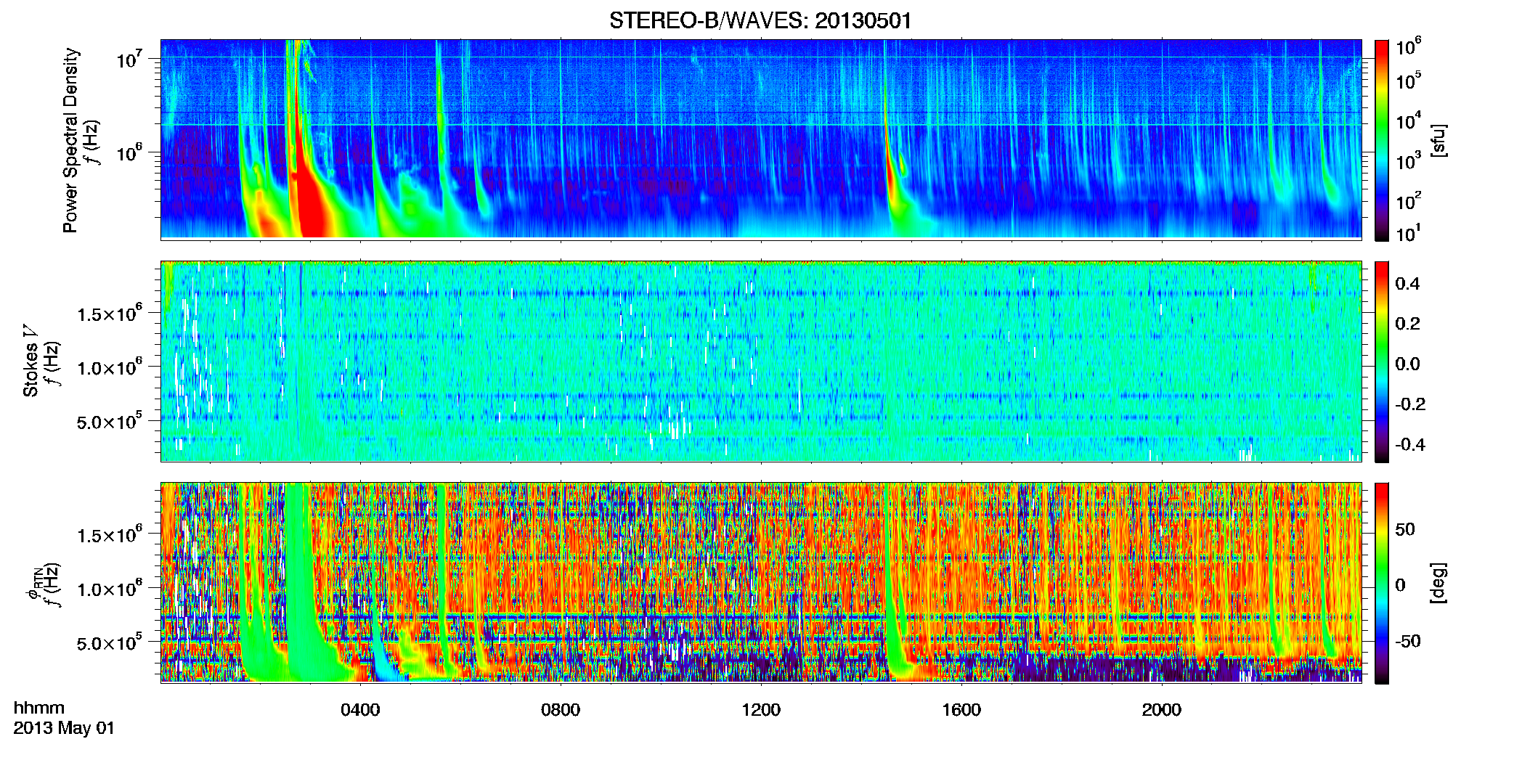Click the 10^4 value on sfu color bar
The image size is (1522, 784).
click(1409, 120)
